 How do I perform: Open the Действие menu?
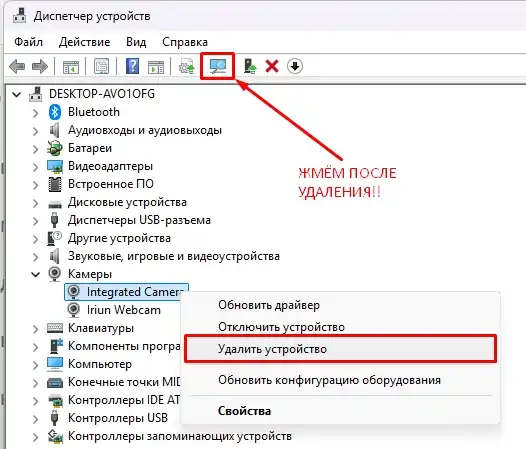[x=84, y=42]
